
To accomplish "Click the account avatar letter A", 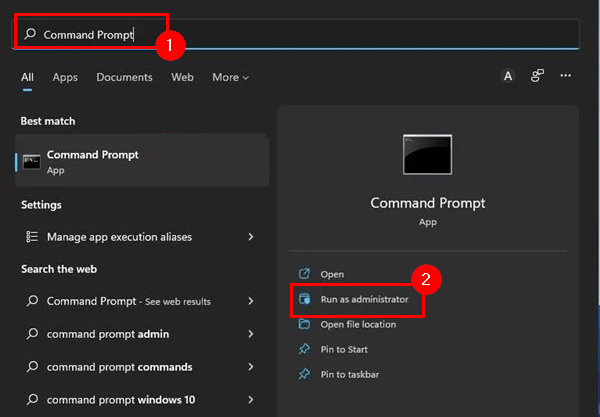I will tap(508, 76).
